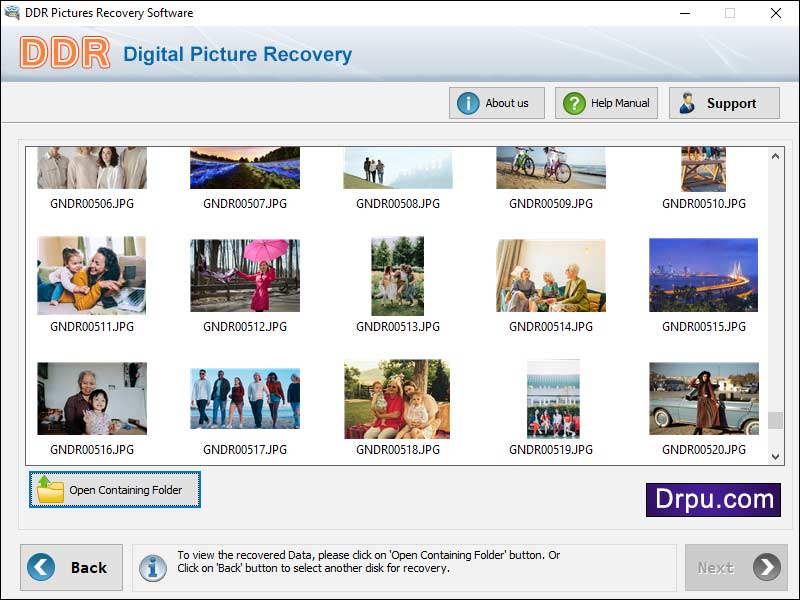Select the GNDR00520.JPG classic car thumbnail
The image size is (800, 600).
click(702, 398)
